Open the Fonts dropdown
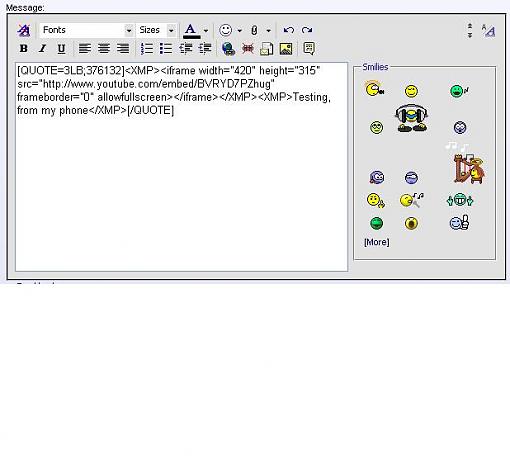Image resolution: width=510 pixels, height=464 pixels. click(x=87, y=30)
